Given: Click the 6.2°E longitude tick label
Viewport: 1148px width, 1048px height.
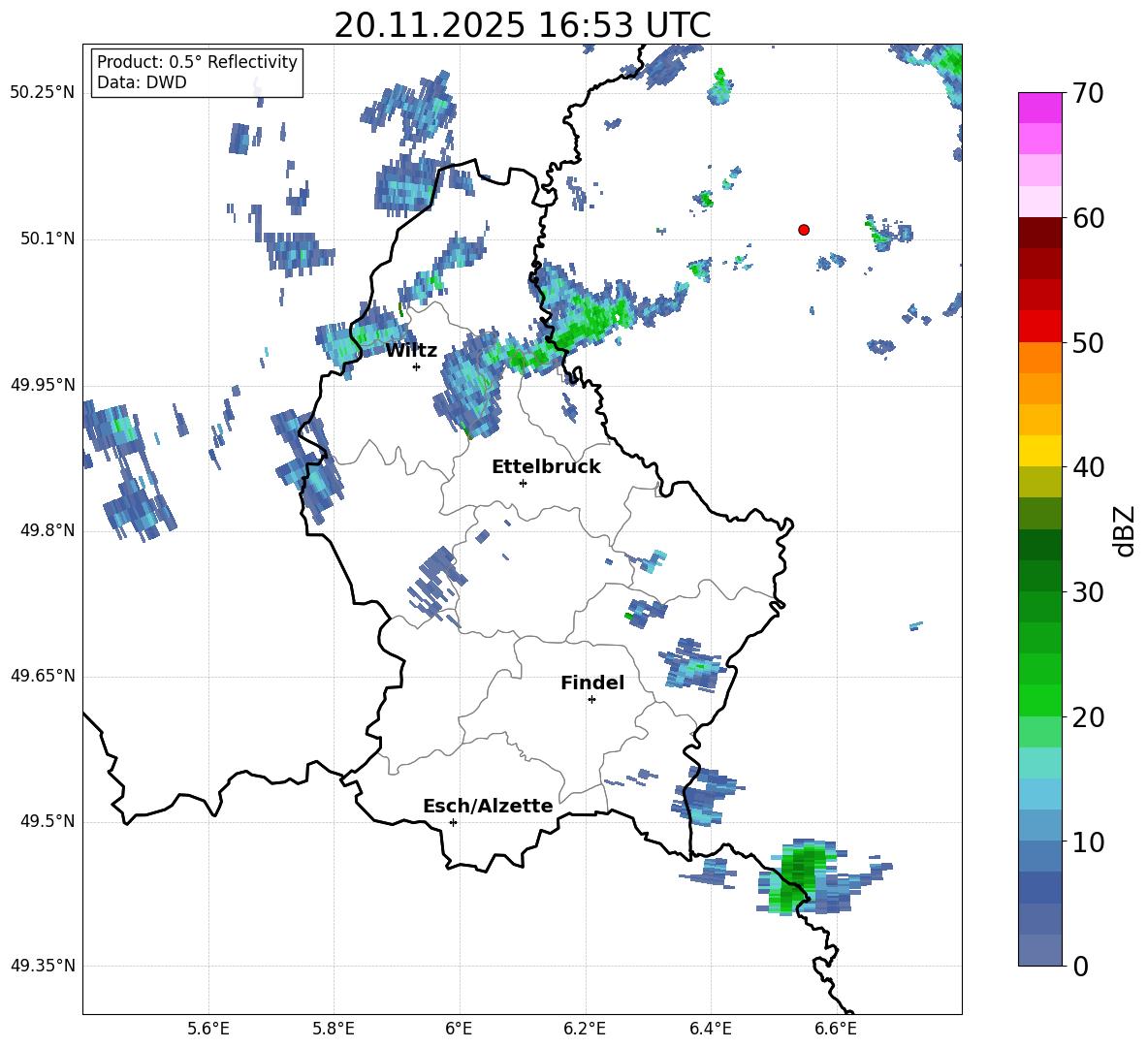Looking at the screenshot, I should coord(585,1028).
